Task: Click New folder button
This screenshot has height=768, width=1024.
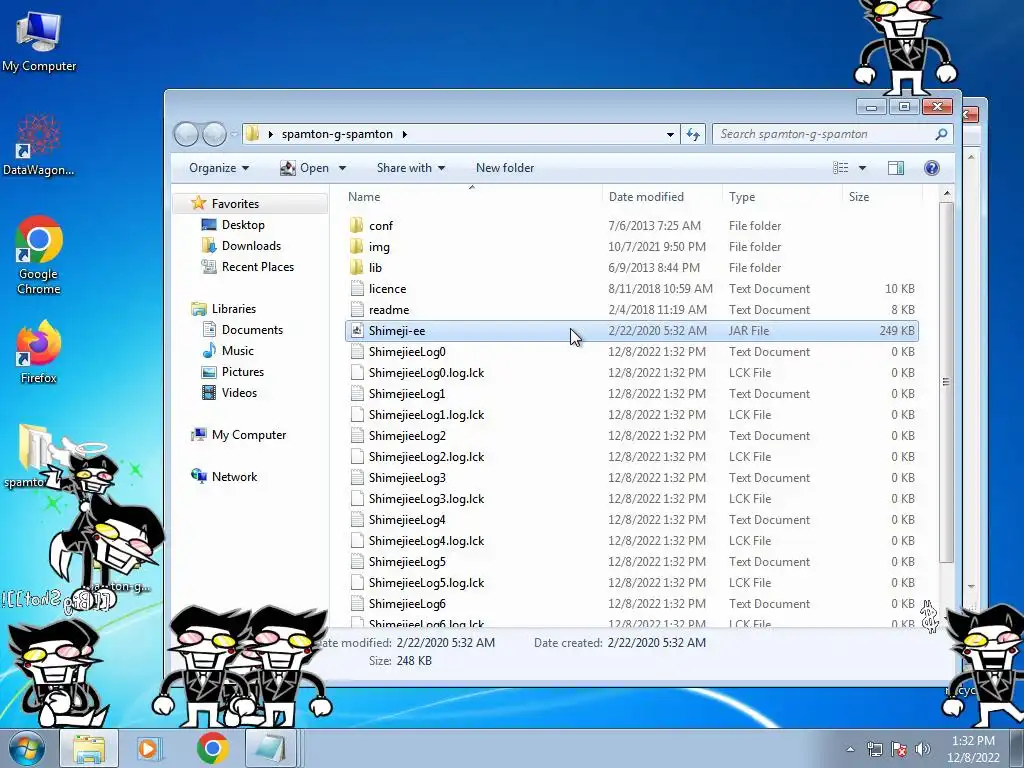Action: 505,168
